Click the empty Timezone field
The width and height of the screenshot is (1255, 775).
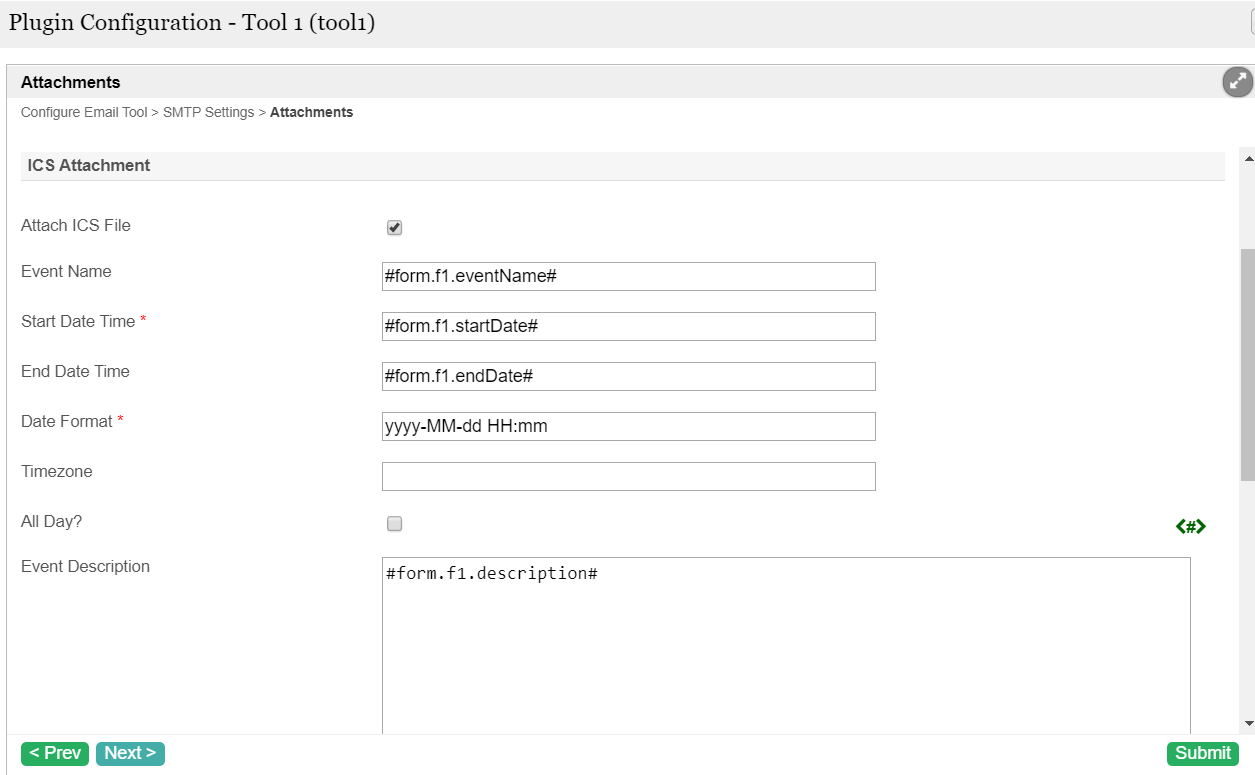(x=628, y=476)
